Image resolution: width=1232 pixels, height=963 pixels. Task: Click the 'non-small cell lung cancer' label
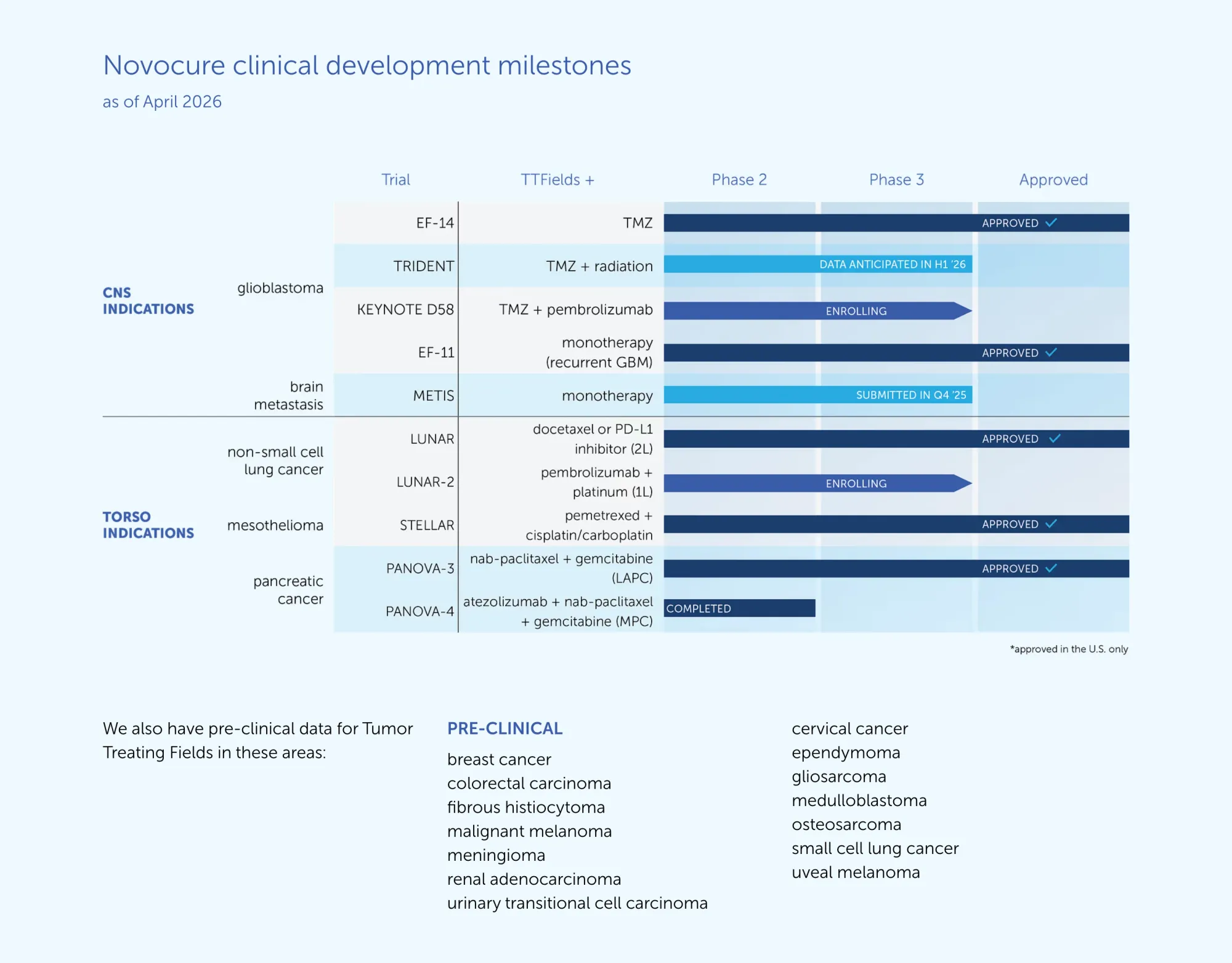[275, 461]
